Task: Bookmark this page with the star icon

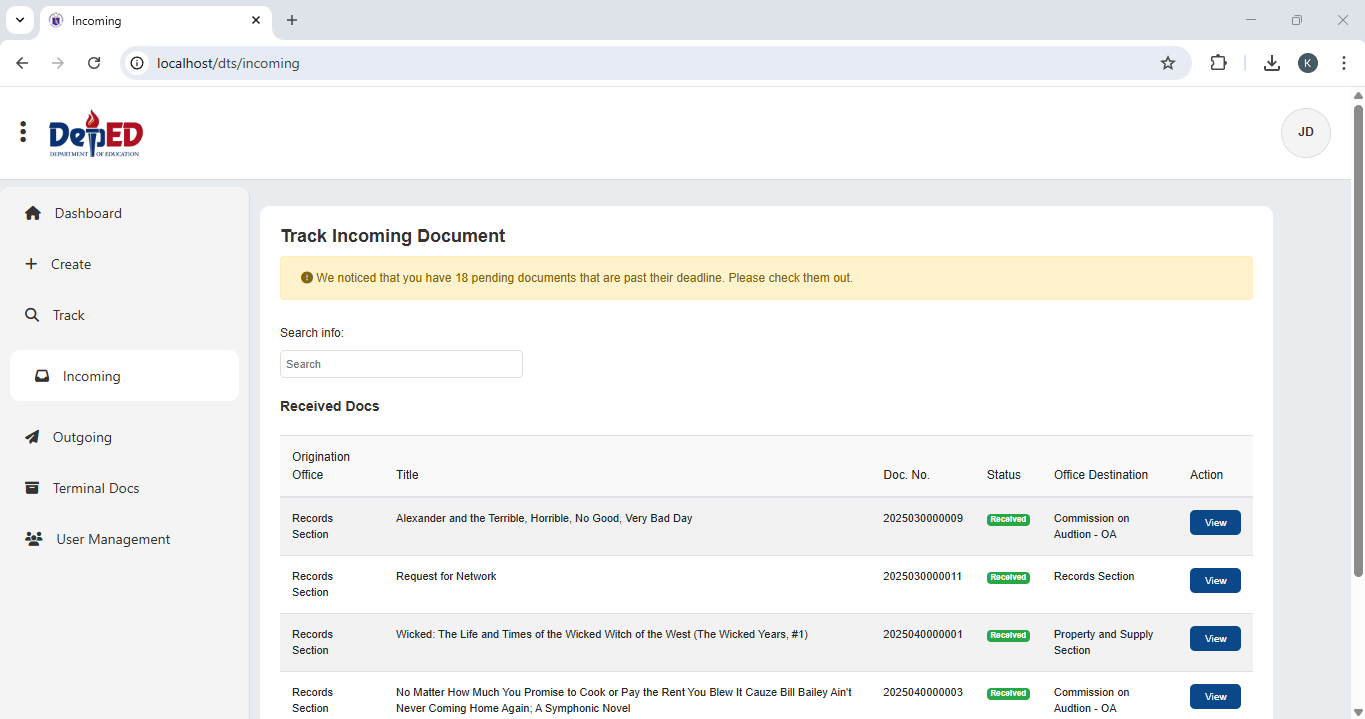Action: coord(1168,63)
